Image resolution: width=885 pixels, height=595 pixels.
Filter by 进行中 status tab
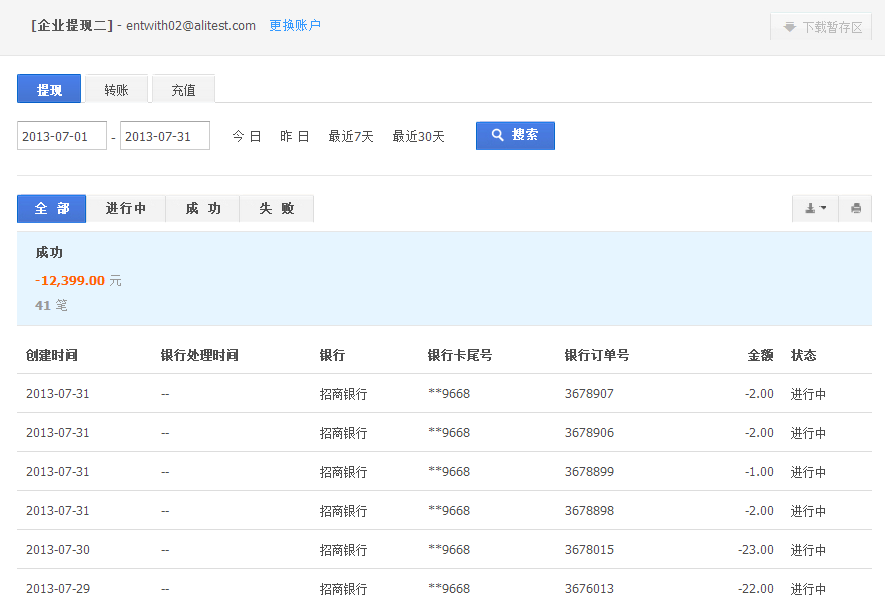[126, 209]
